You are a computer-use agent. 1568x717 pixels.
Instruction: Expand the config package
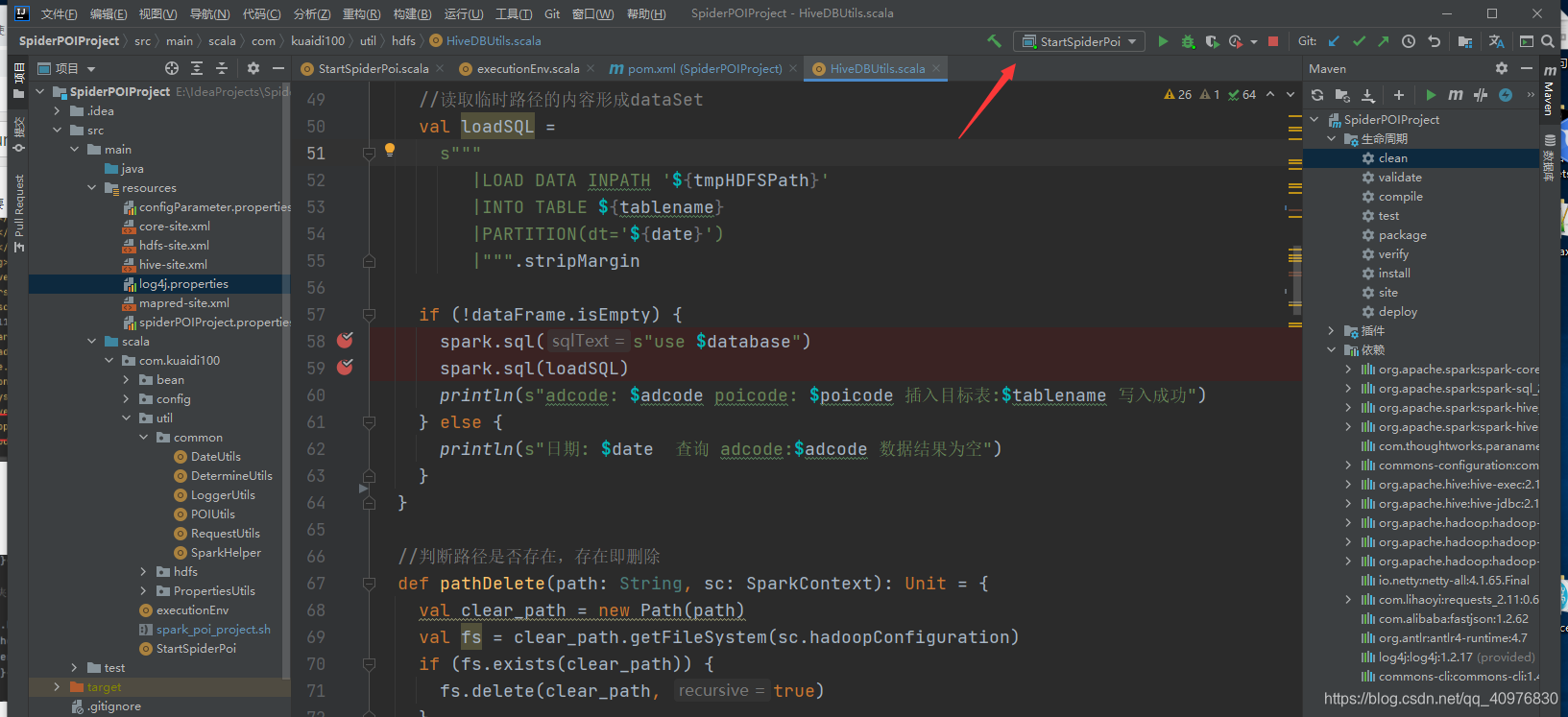pos(127,399)
